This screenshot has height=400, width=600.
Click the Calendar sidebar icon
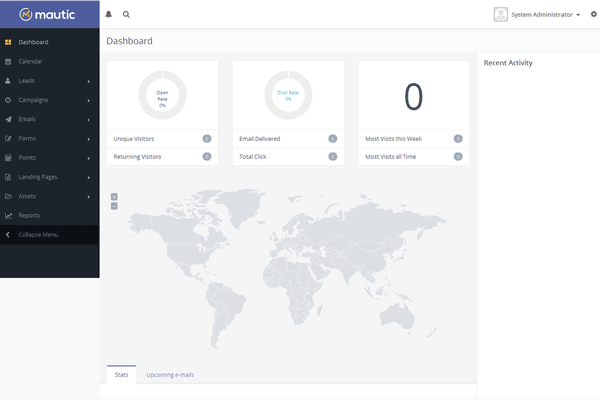tap(8, 61)
